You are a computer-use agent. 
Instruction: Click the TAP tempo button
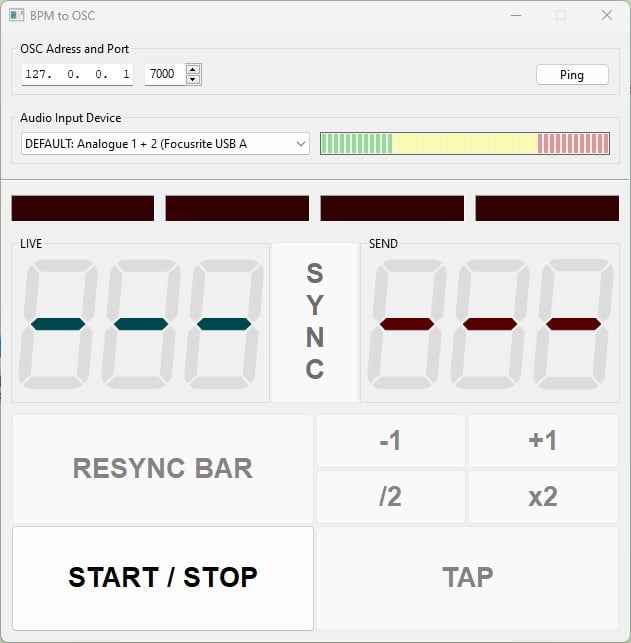point(467,577)
